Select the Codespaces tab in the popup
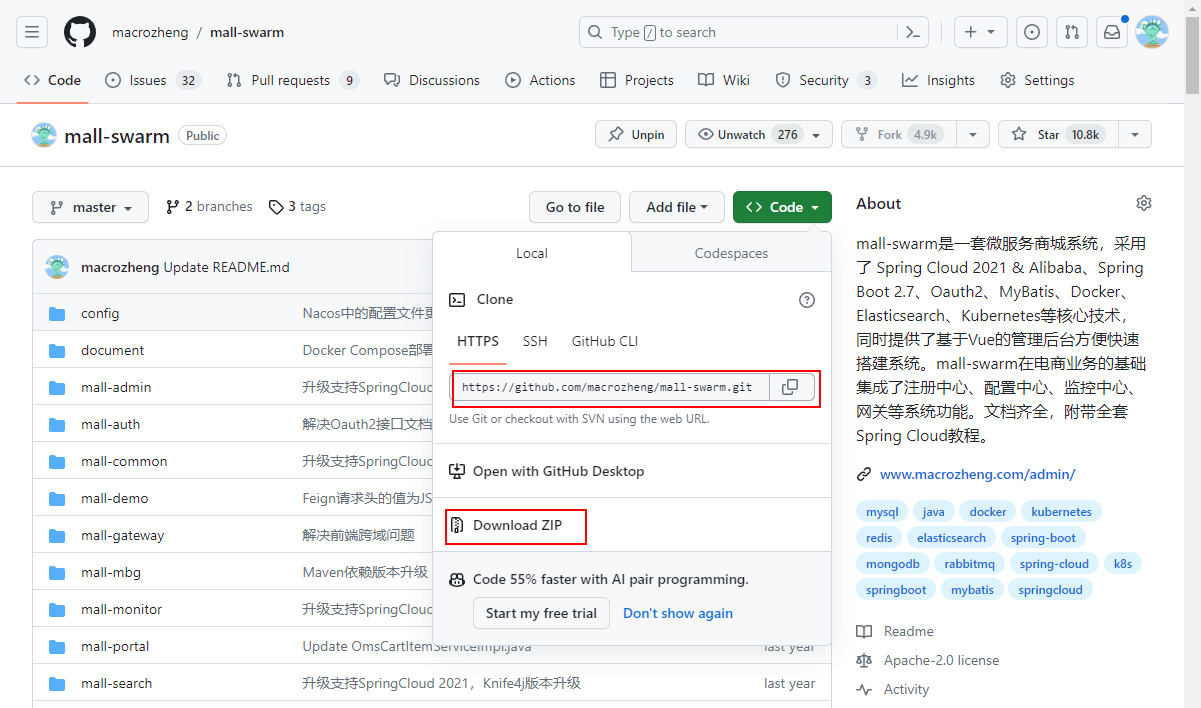Viewport: 1201px width, 708px height. (731, 253)
